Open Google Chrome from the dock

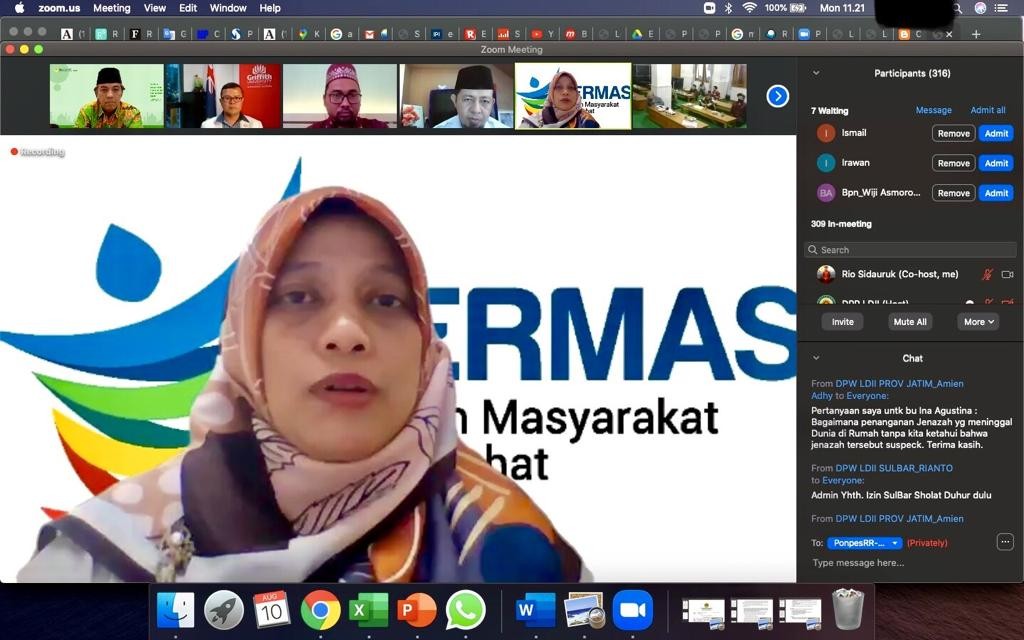point(320,610)
